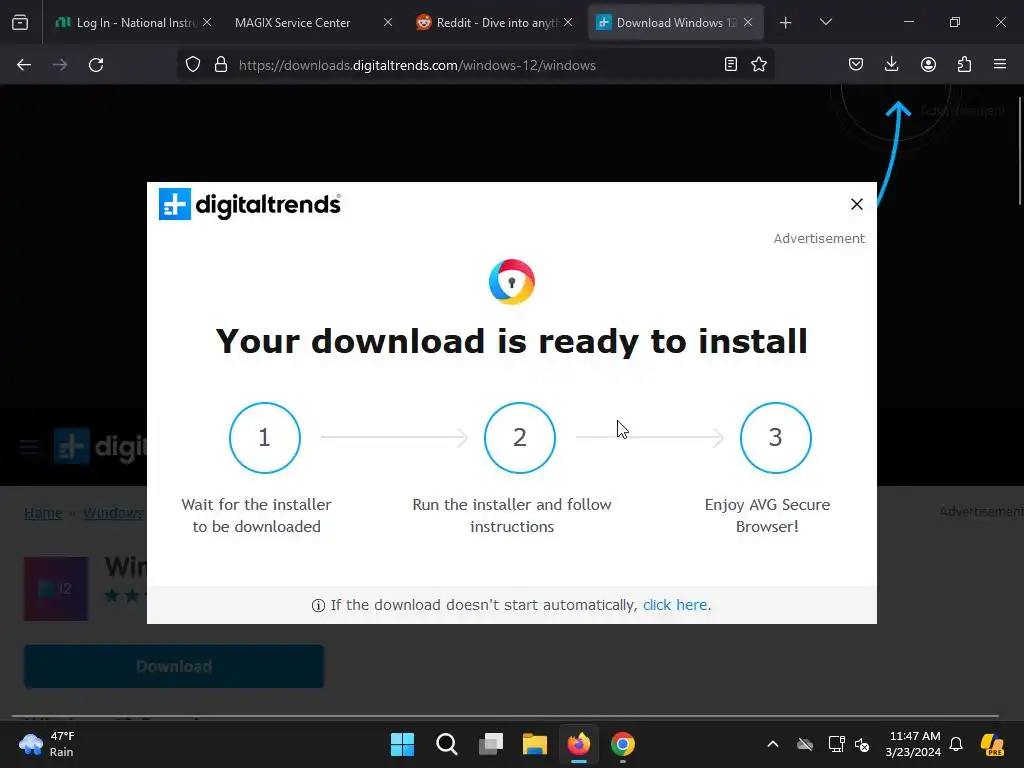The width and height of the screenshot is (1024, 768).
Task: Open Firefox account icon
Action: point(928,65)
